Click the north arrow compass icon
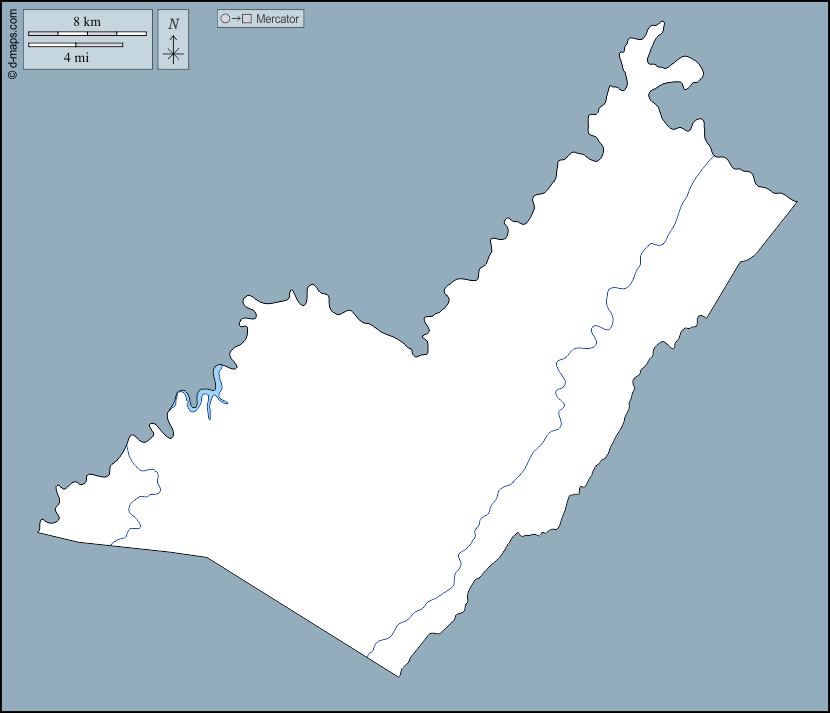 coord(173,50)
